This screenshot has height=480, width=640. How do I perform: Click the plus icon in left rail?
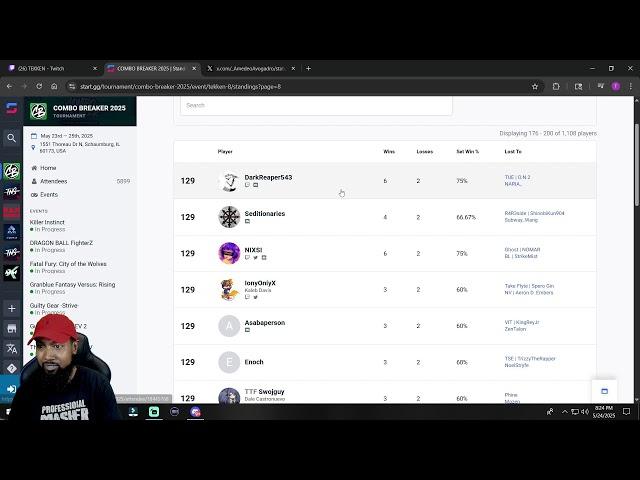tap(11, 308)
